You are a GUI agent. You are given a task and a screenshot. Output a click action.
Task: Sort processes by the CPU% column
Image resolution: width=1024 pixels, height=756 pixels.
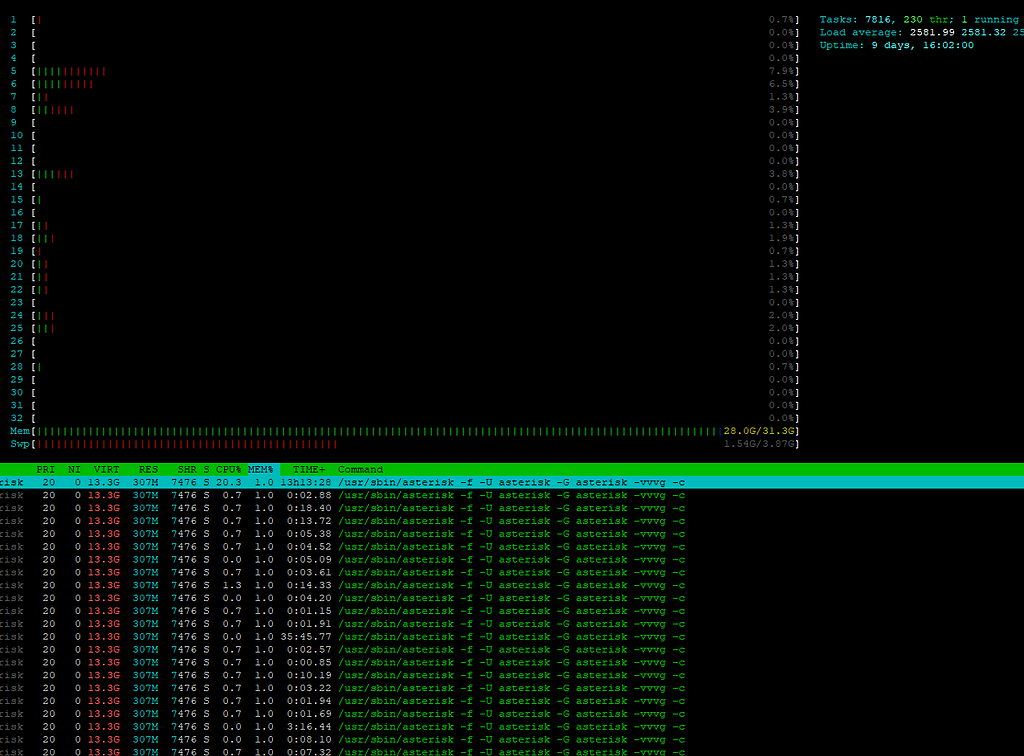(227, 468)
